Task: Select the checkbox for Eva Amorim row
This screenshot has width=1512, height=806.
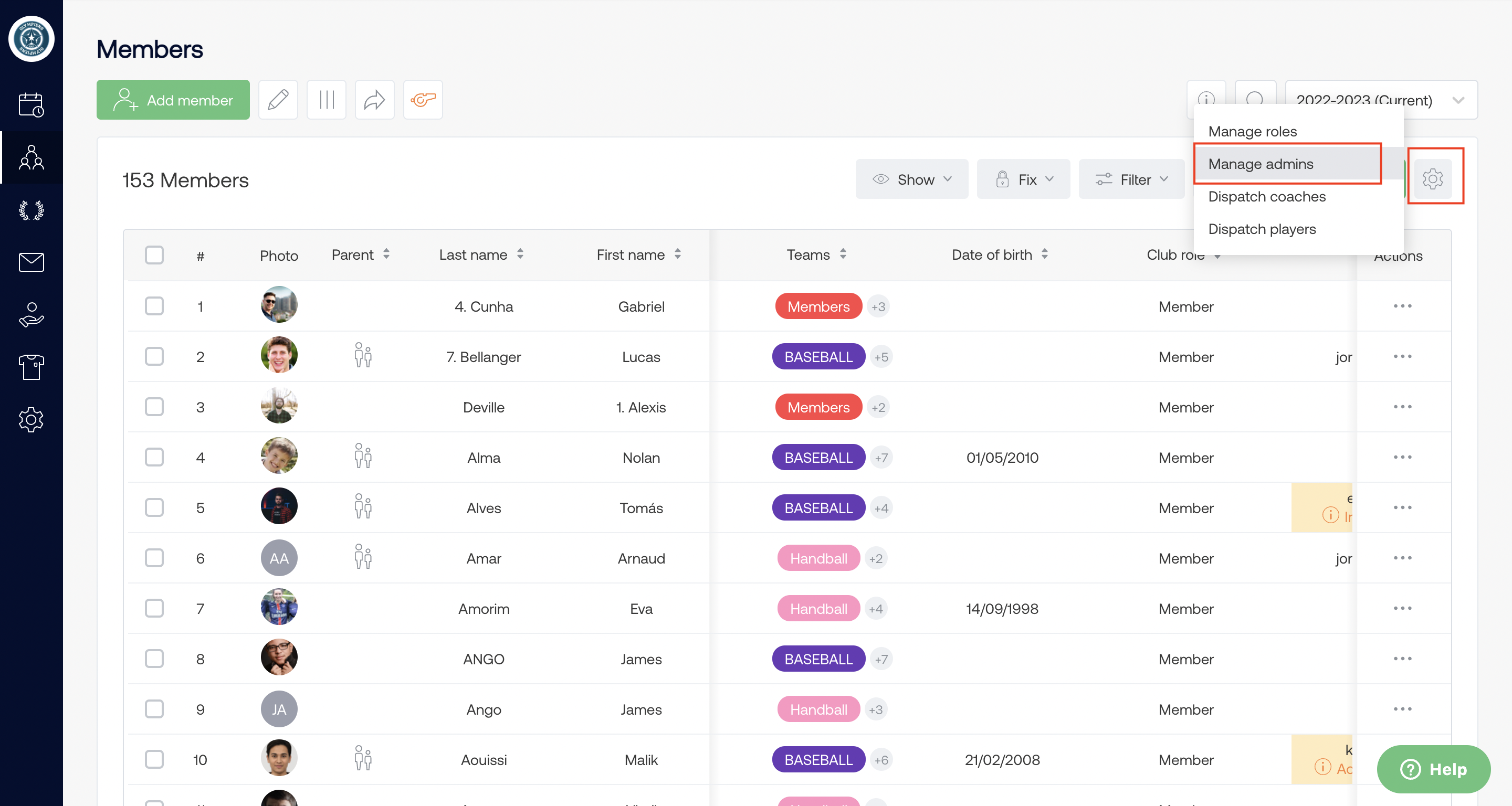Action: click(154, 608)
